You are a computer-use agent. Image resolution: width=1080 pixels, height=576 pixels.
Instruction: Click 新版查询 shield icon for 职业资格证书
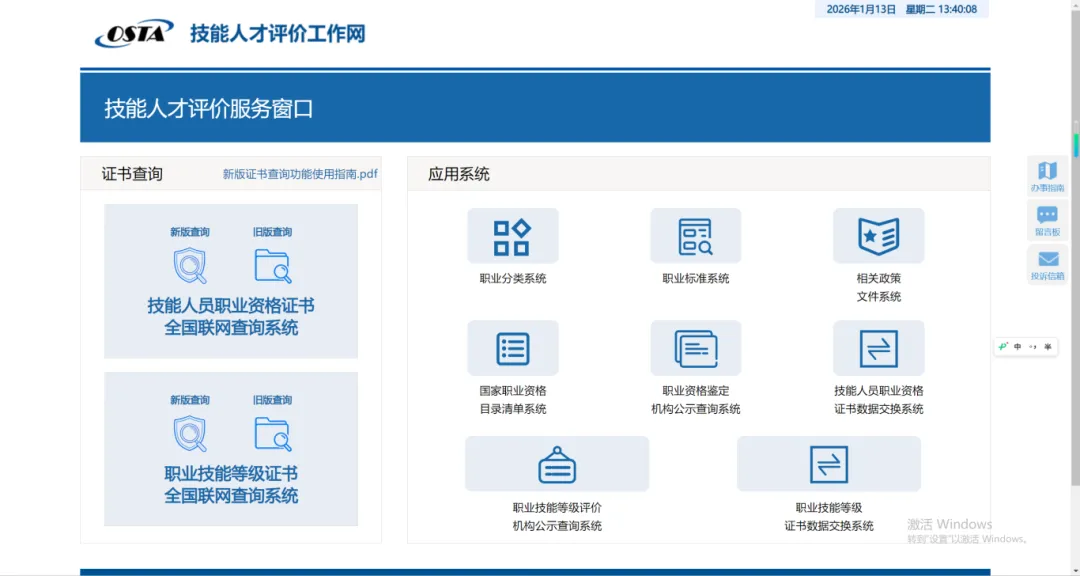pos(189,266)
